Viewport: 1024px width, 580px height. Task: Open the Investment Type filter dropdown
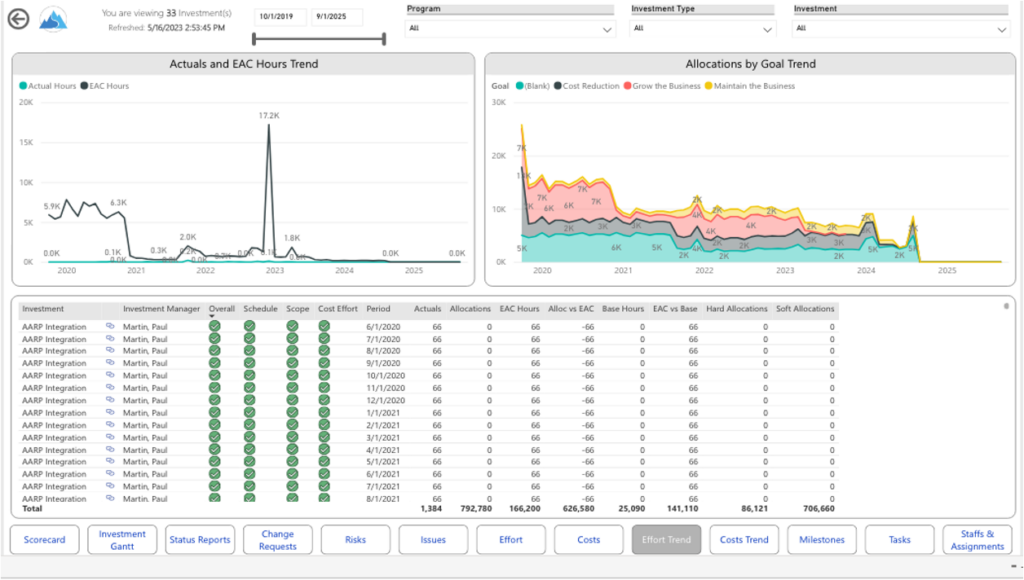point(702,29)
